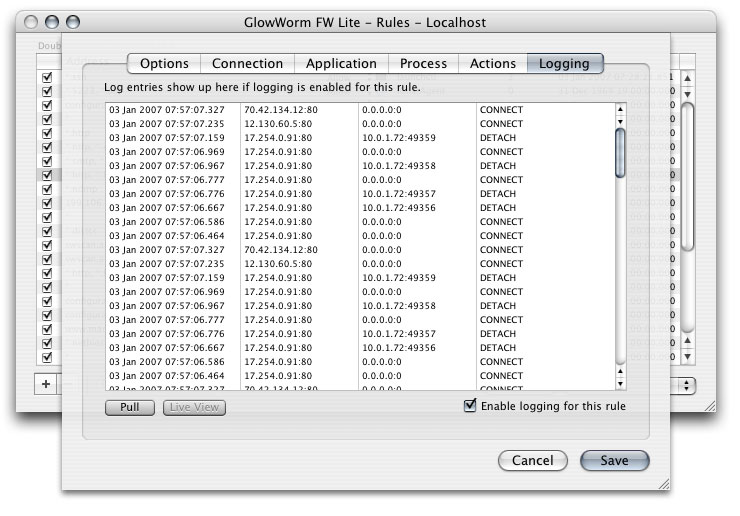
Task: Toggle the third rule checkbox in rules list
Action: coord(47,105)
